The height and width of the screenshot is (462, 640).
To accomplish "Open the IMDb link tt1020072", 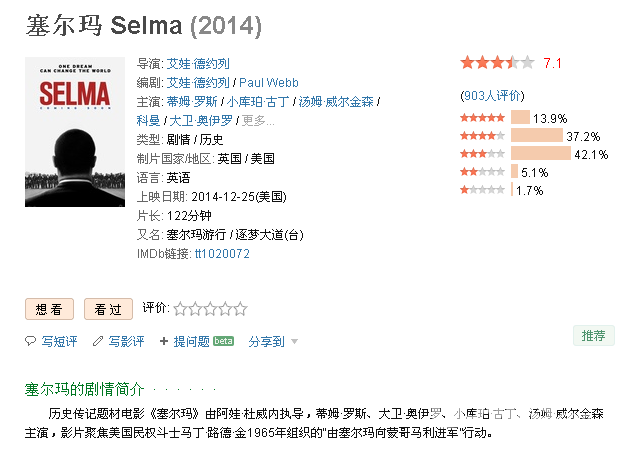I will 222,254.
